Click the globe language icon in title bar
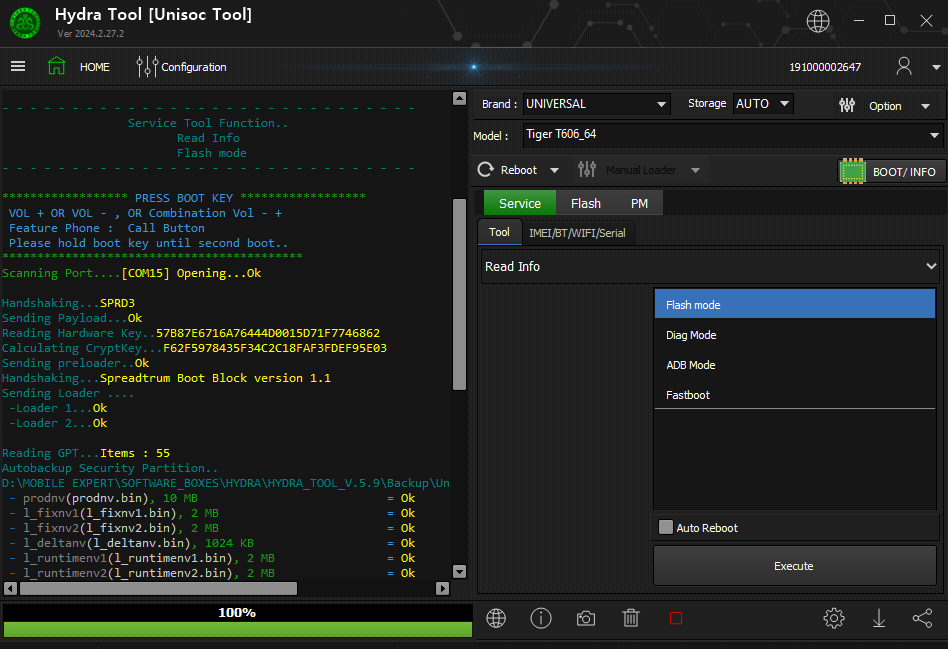Screen dimensions: 948x649 (817, 21)
